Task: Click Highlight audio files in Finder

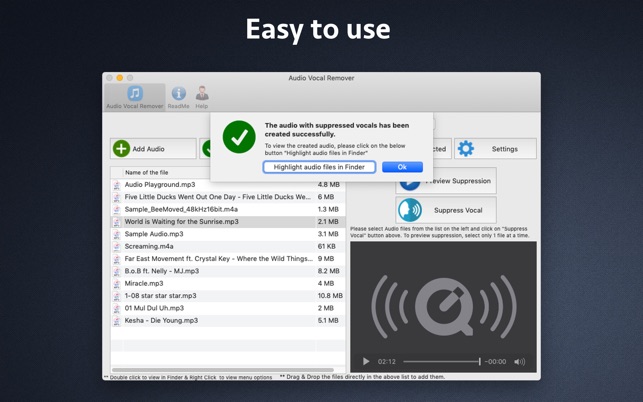Action: pyautogui.click(x=319, y=167)
